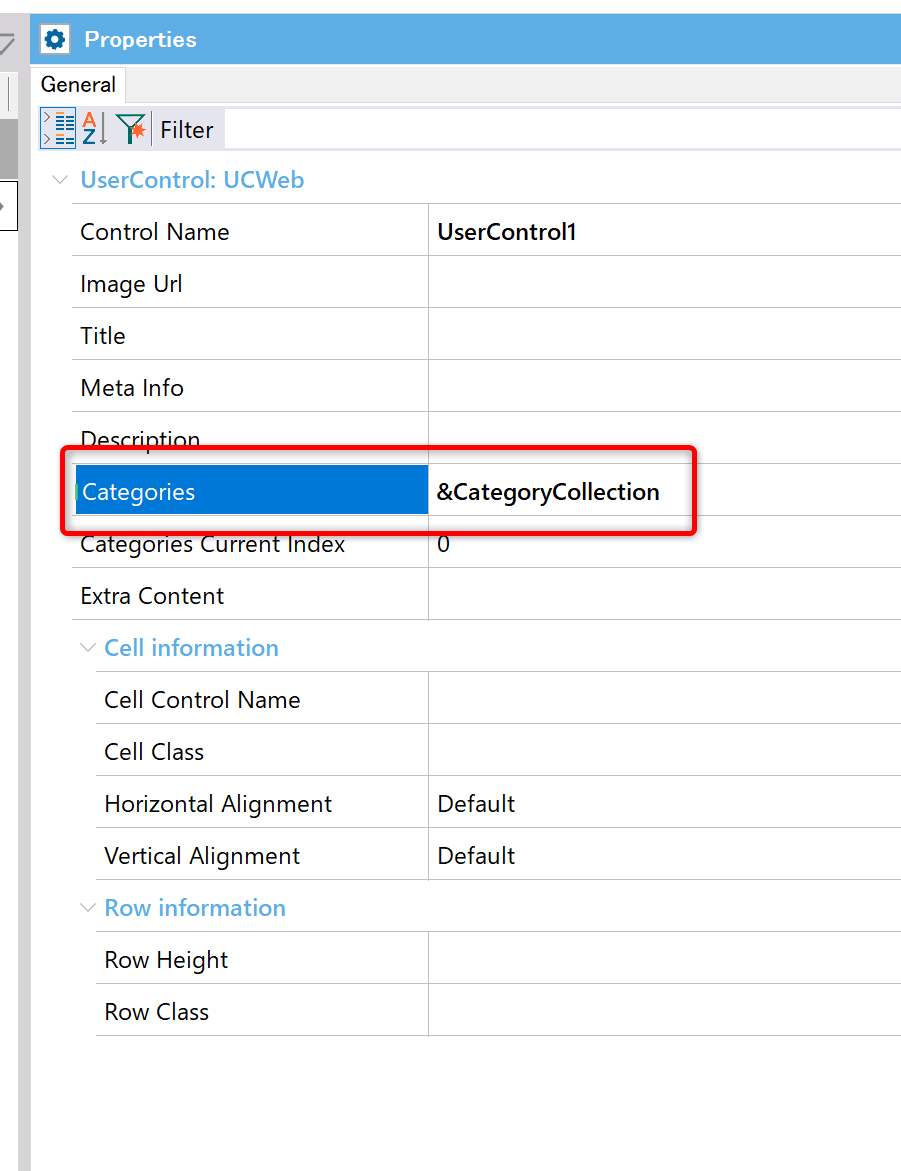901x1171 pixels.
Task: Switch to categorized properties view
Action: tap(58, 128)
